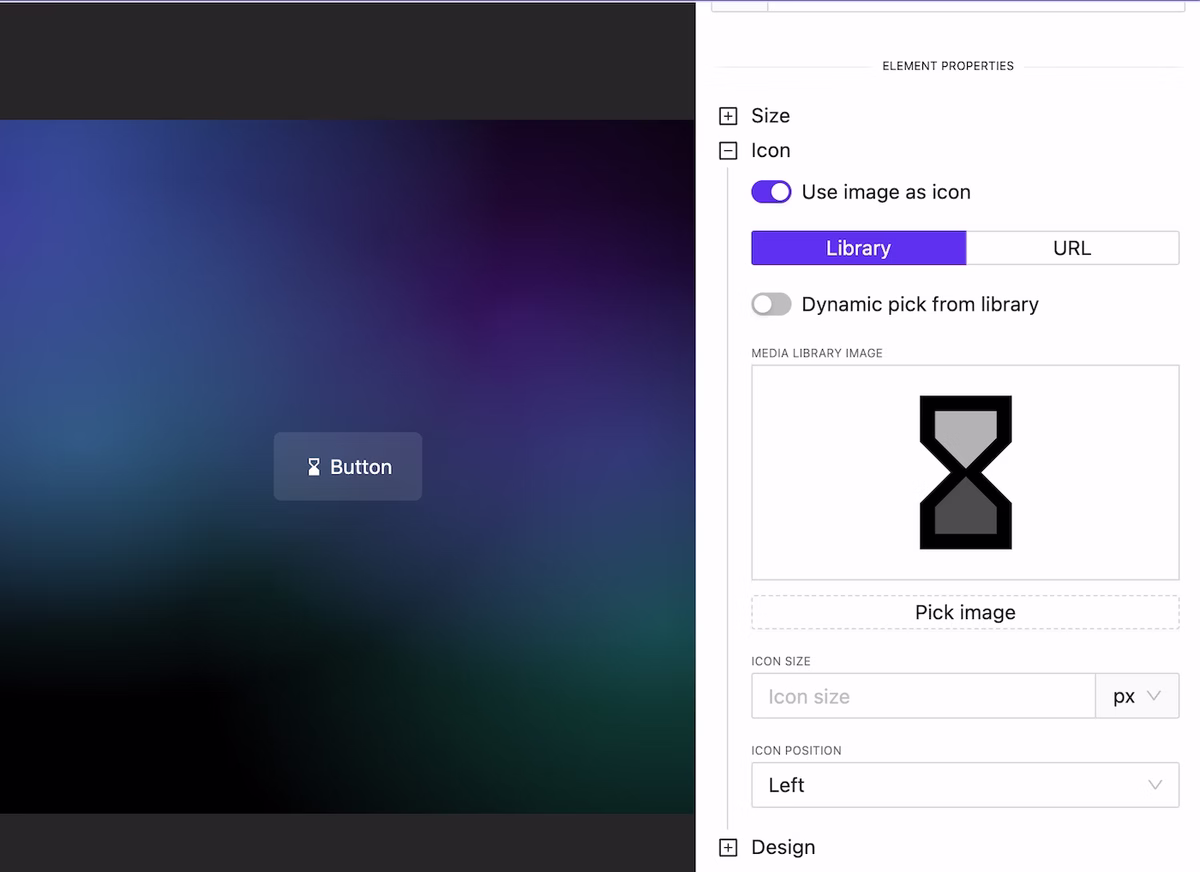Screen dimensions: 1200x872
Task: Select the Button element on the canvas
Action: pyautogui.click(x=347, y=466)
